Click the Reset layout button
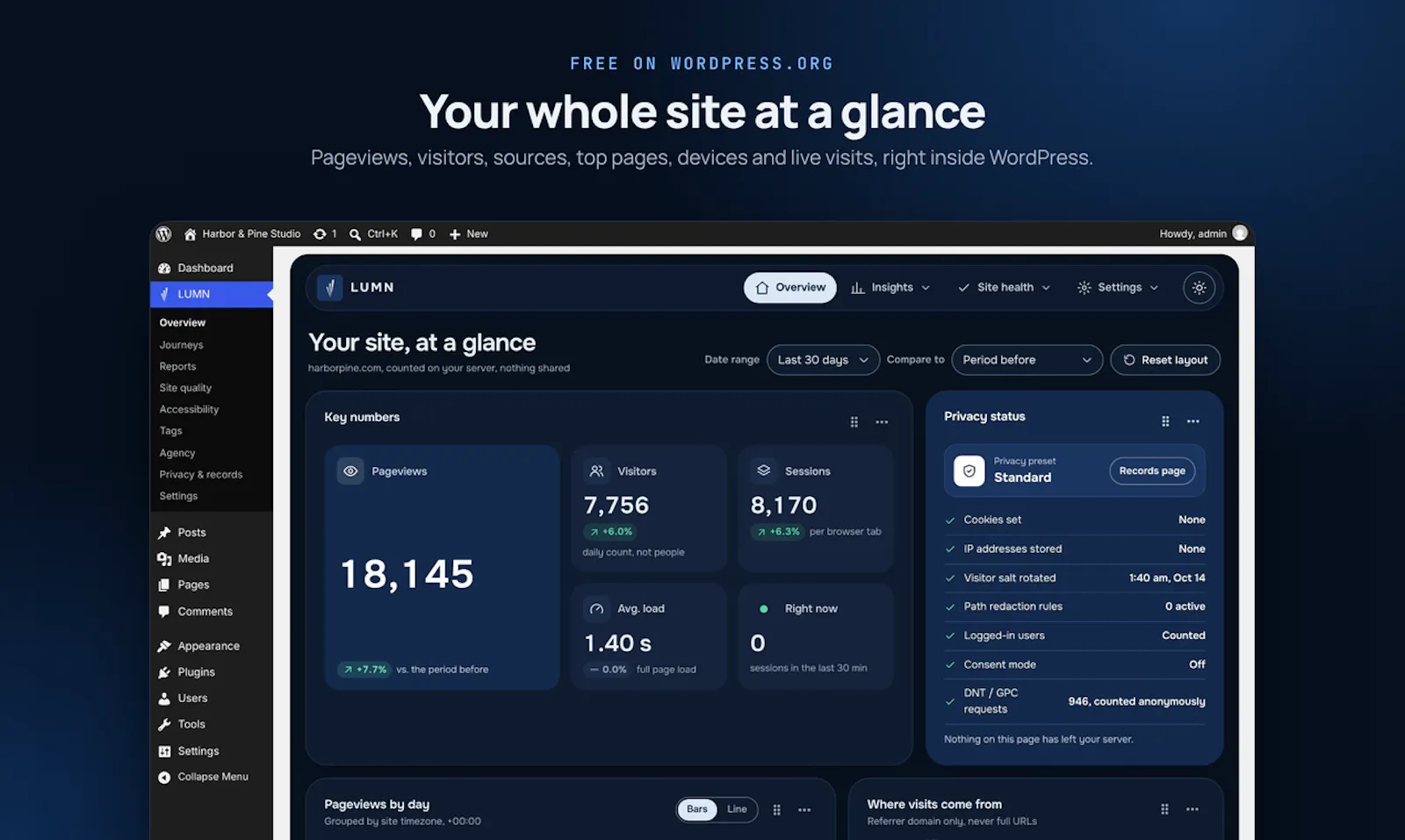Screen dimensions: 1405x840 click(1165, 360)
